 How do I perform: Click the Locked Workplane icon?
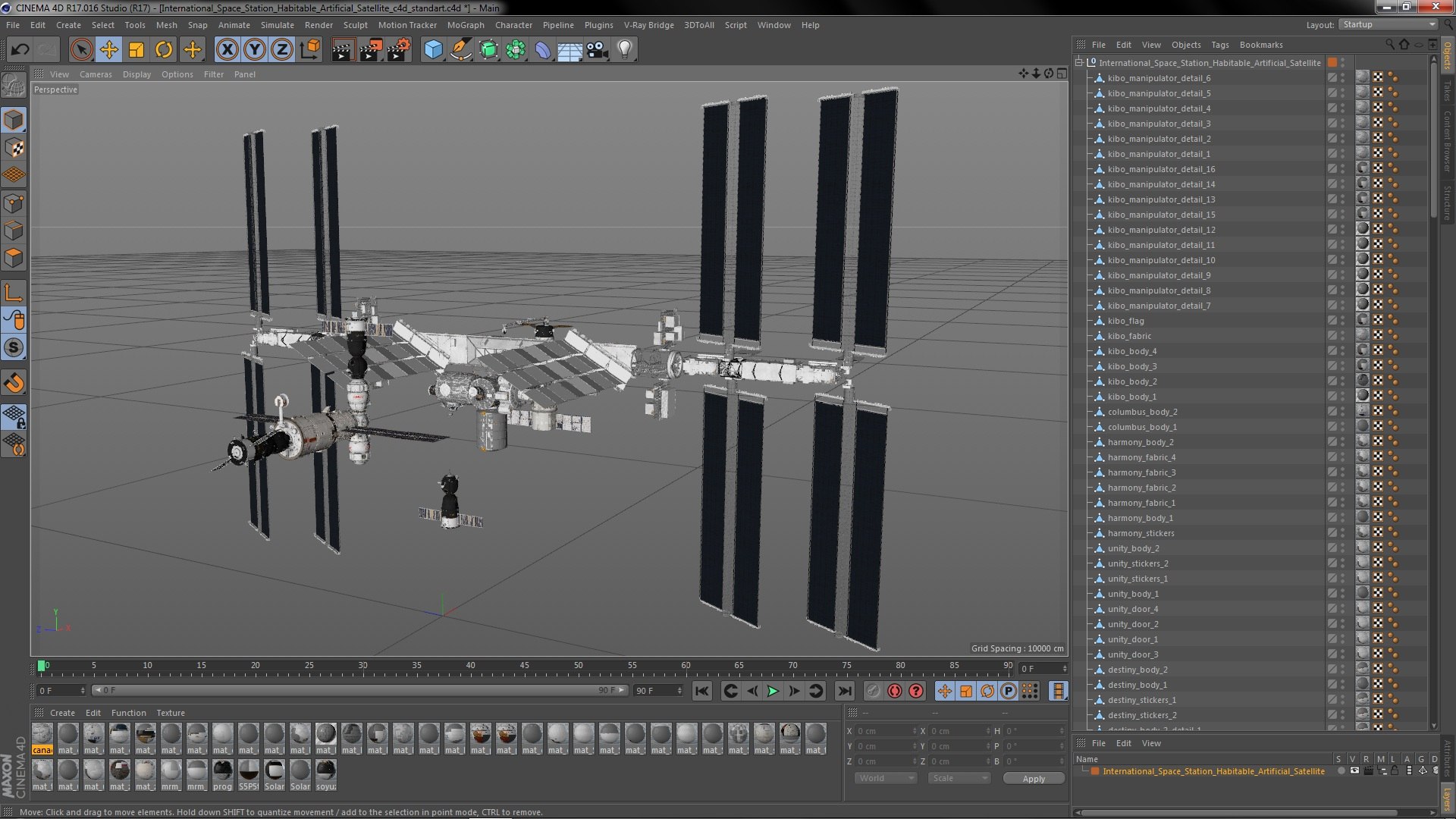14,416
